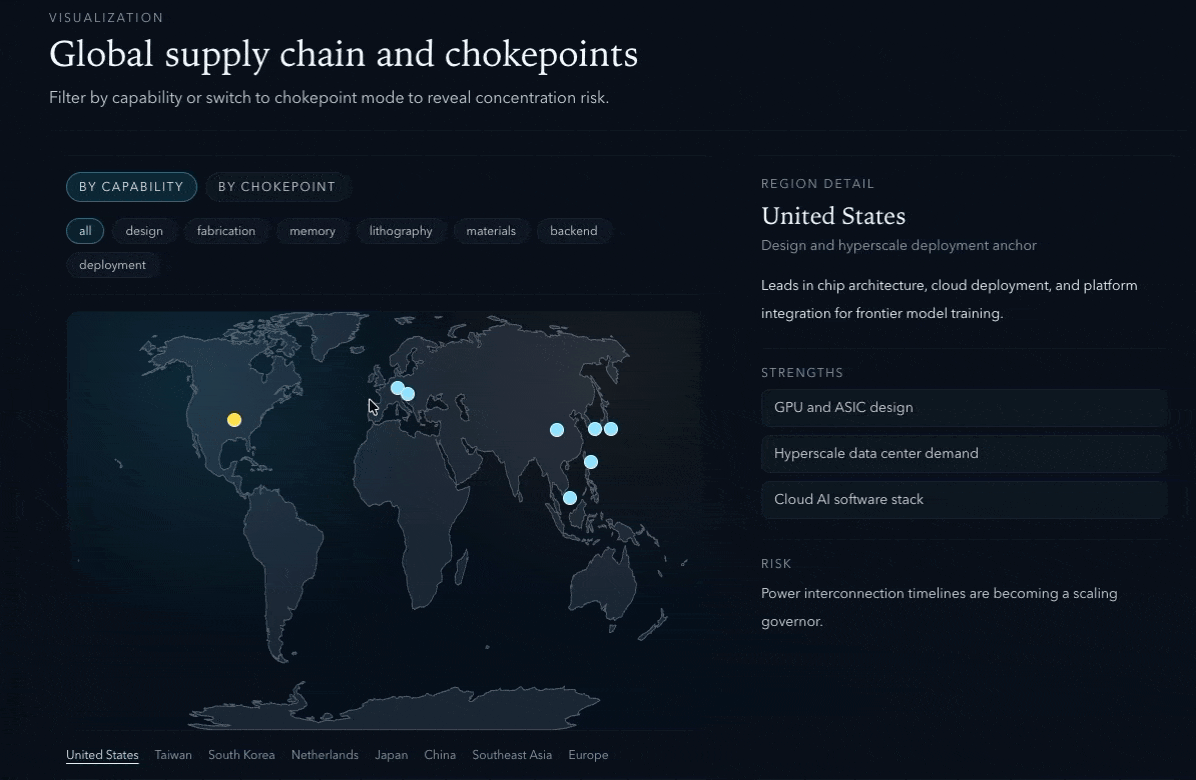Click the Taiwan region link below map
1196x780 pixels.
point(173,755)
